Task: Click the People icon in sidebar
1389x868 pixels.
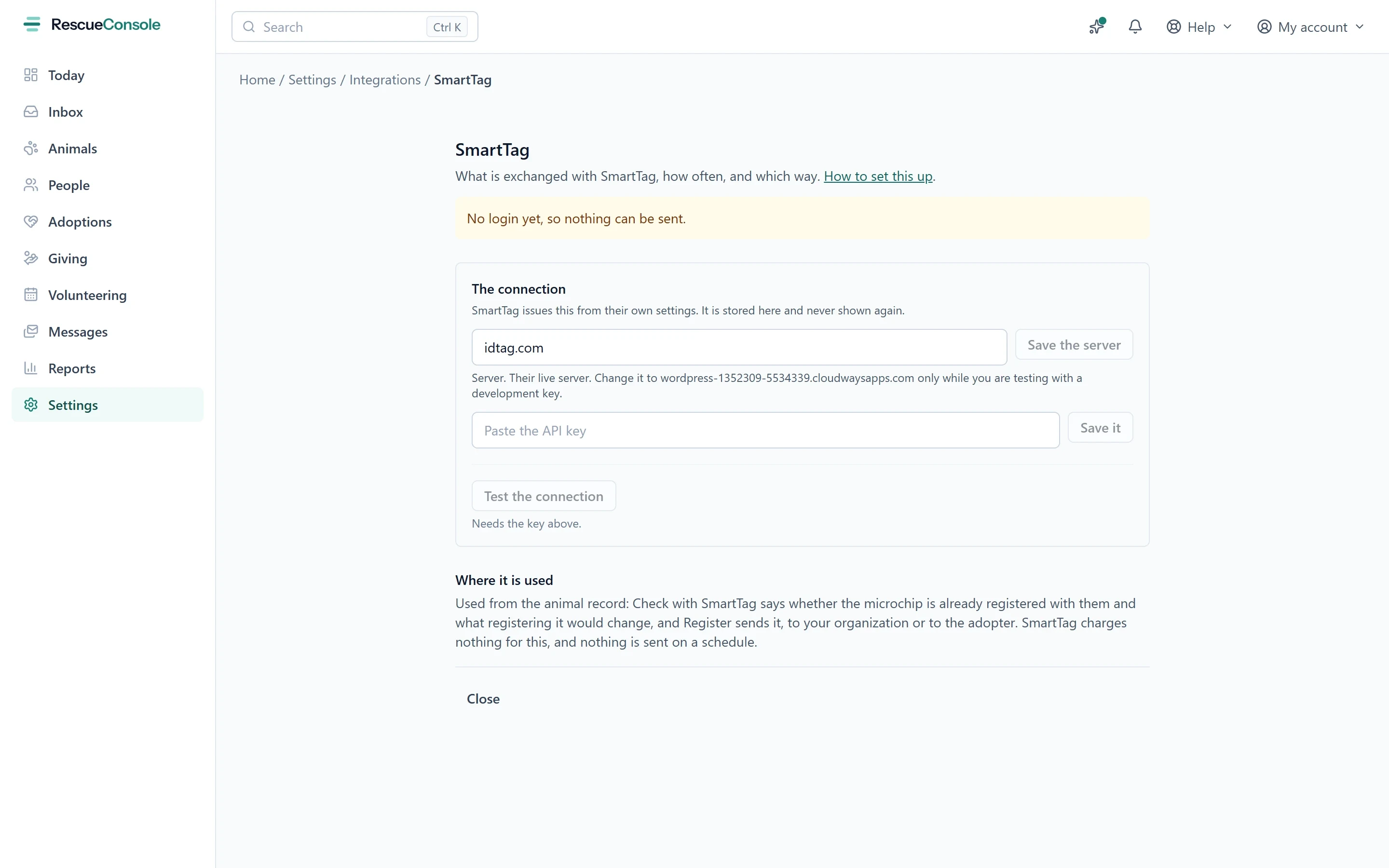Action: (x=31, y=186)
